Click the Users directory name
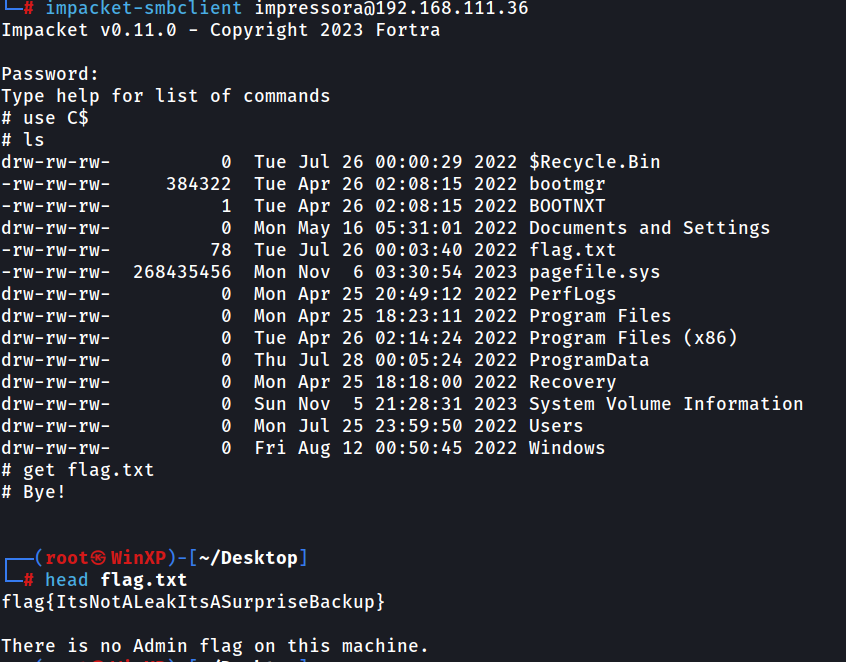Image resolution: width=846 pixels, height=662 pixels. pyautogui.click(x=556, y=426)
